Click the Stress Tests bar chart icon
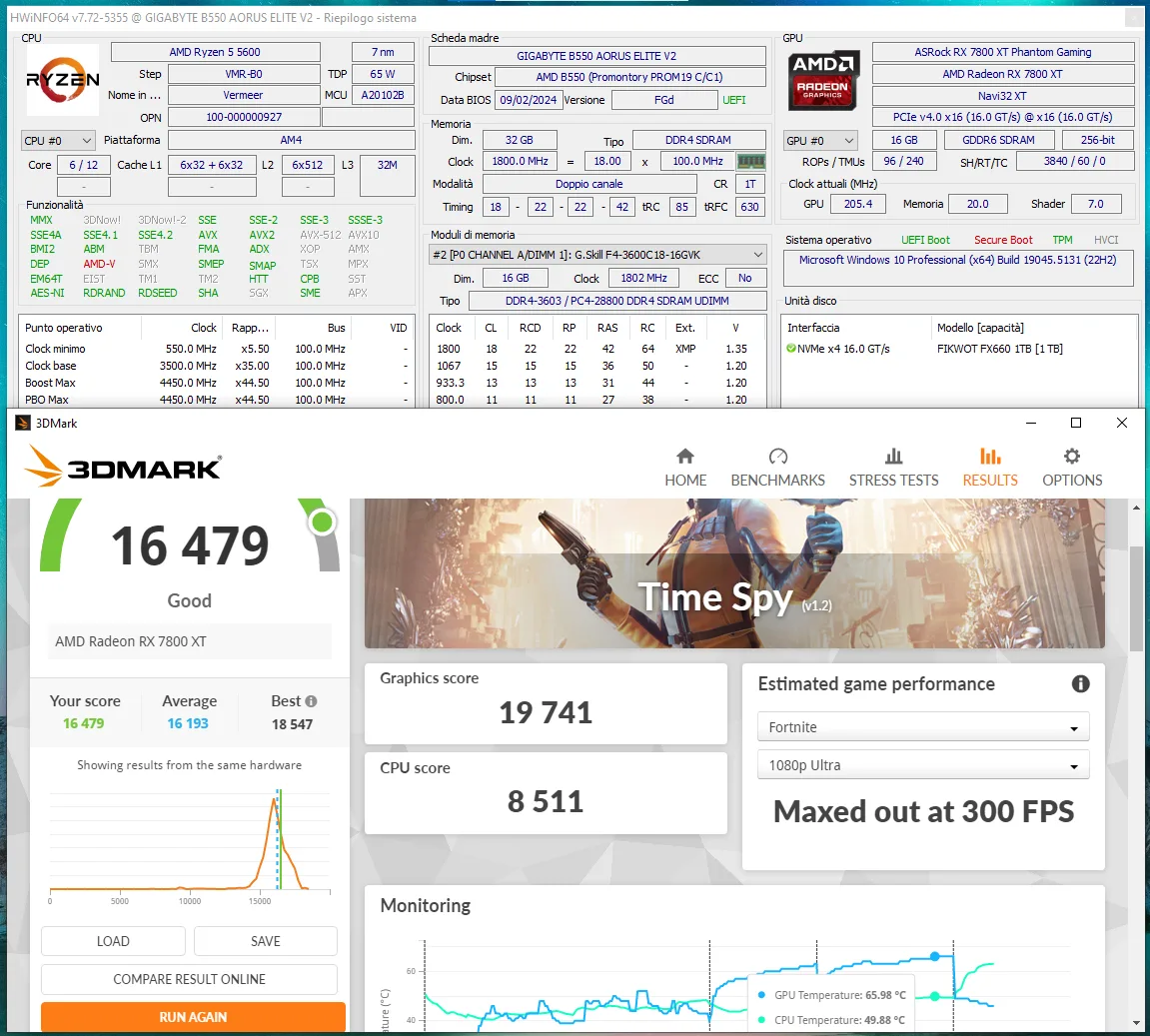Image resolution: width=1150 pixels, height=1036 pixels. pyautogui.click(x=893, y=456)
